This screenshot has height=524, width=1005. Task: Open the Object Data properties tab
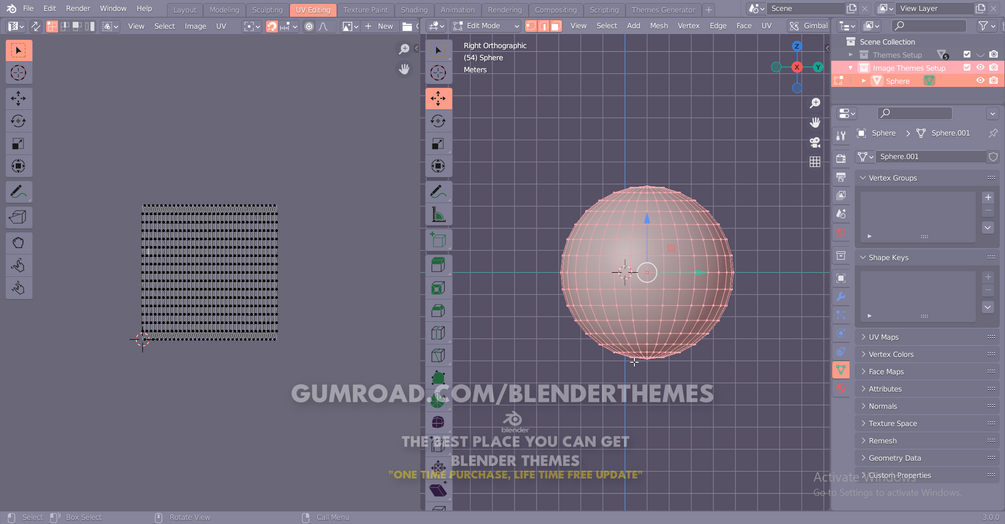(x=841, y=369)
